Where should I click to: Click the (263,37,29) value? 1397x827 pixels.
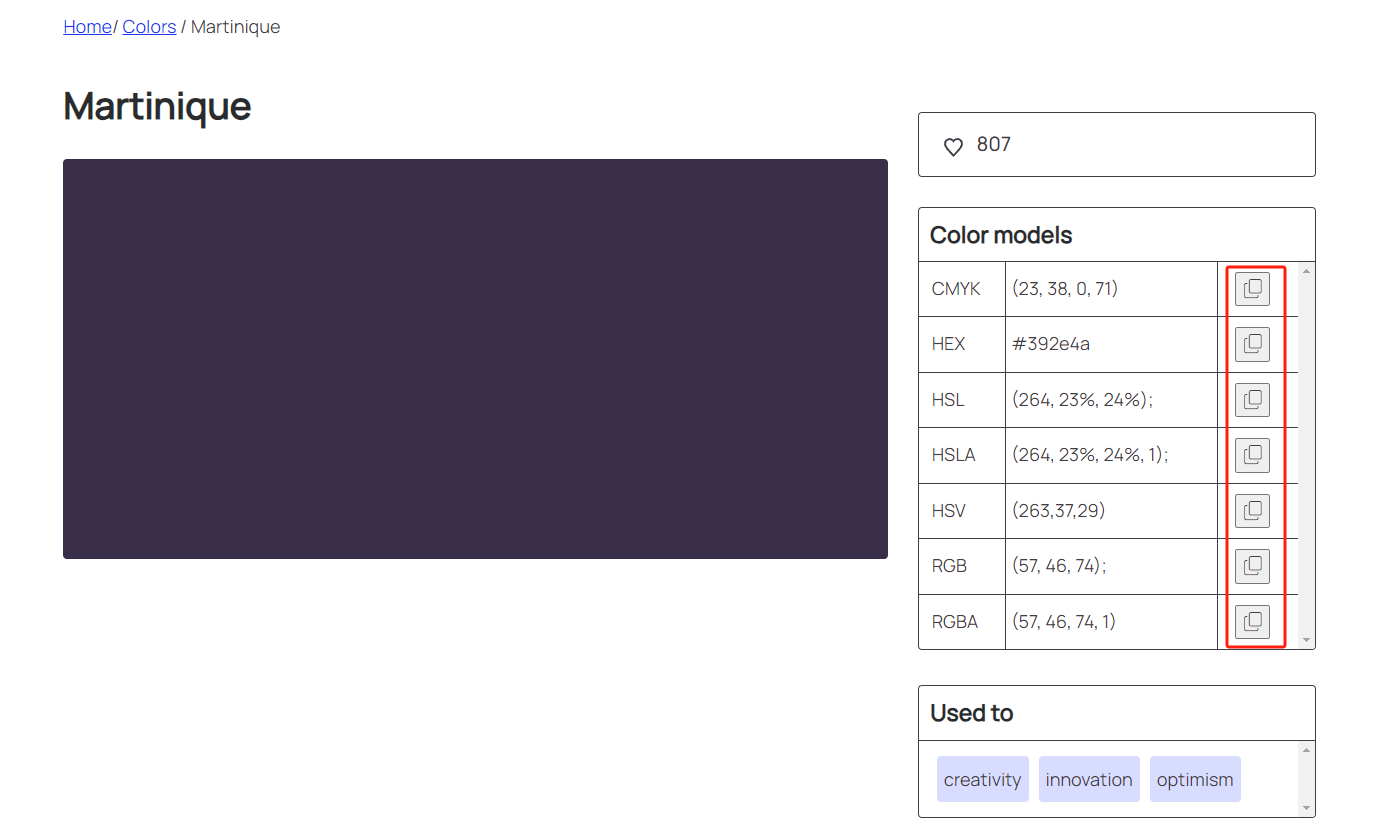[1059, 511]
